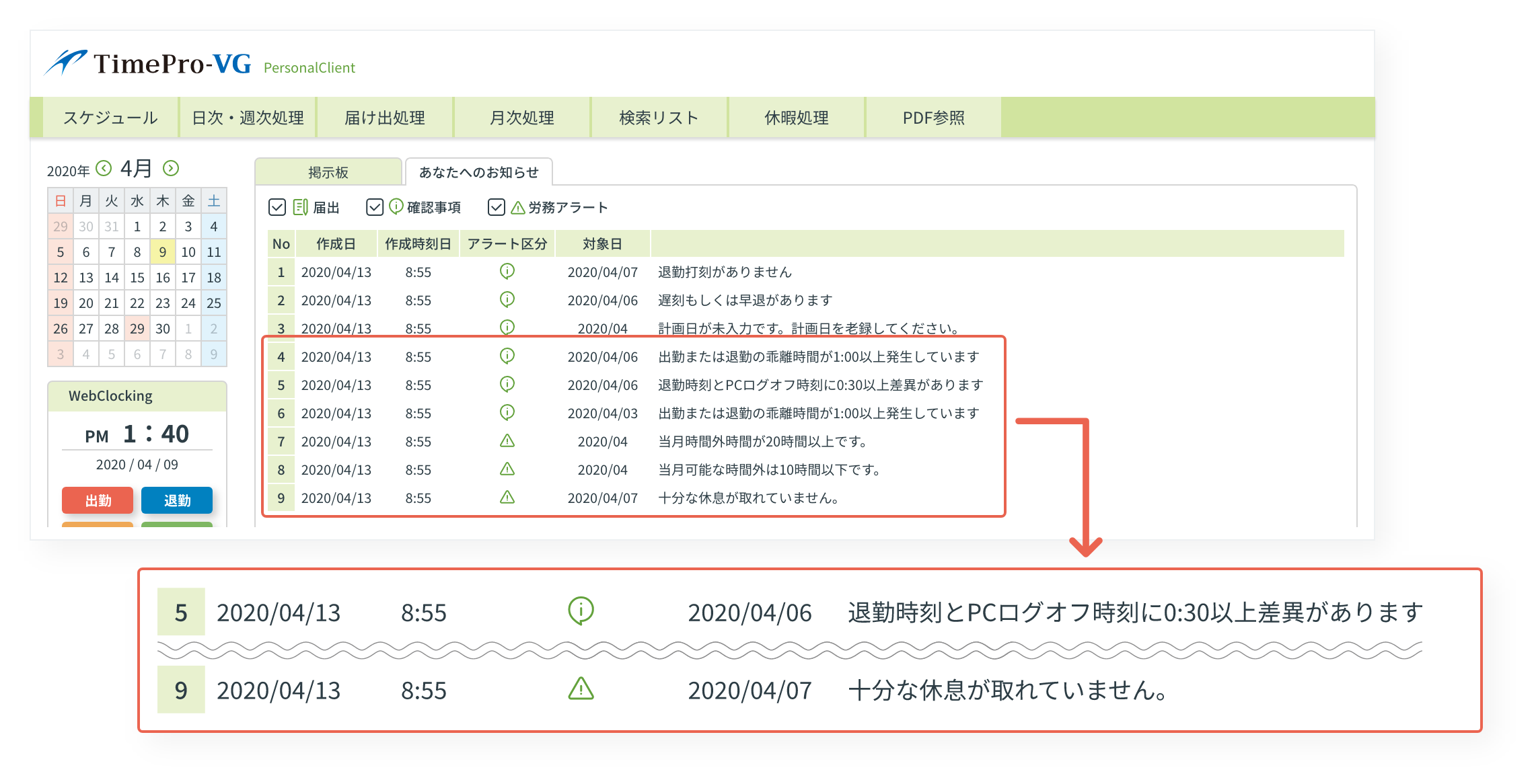
Task: Click row 4 乖離時間 message
Action: pos(819,356)
